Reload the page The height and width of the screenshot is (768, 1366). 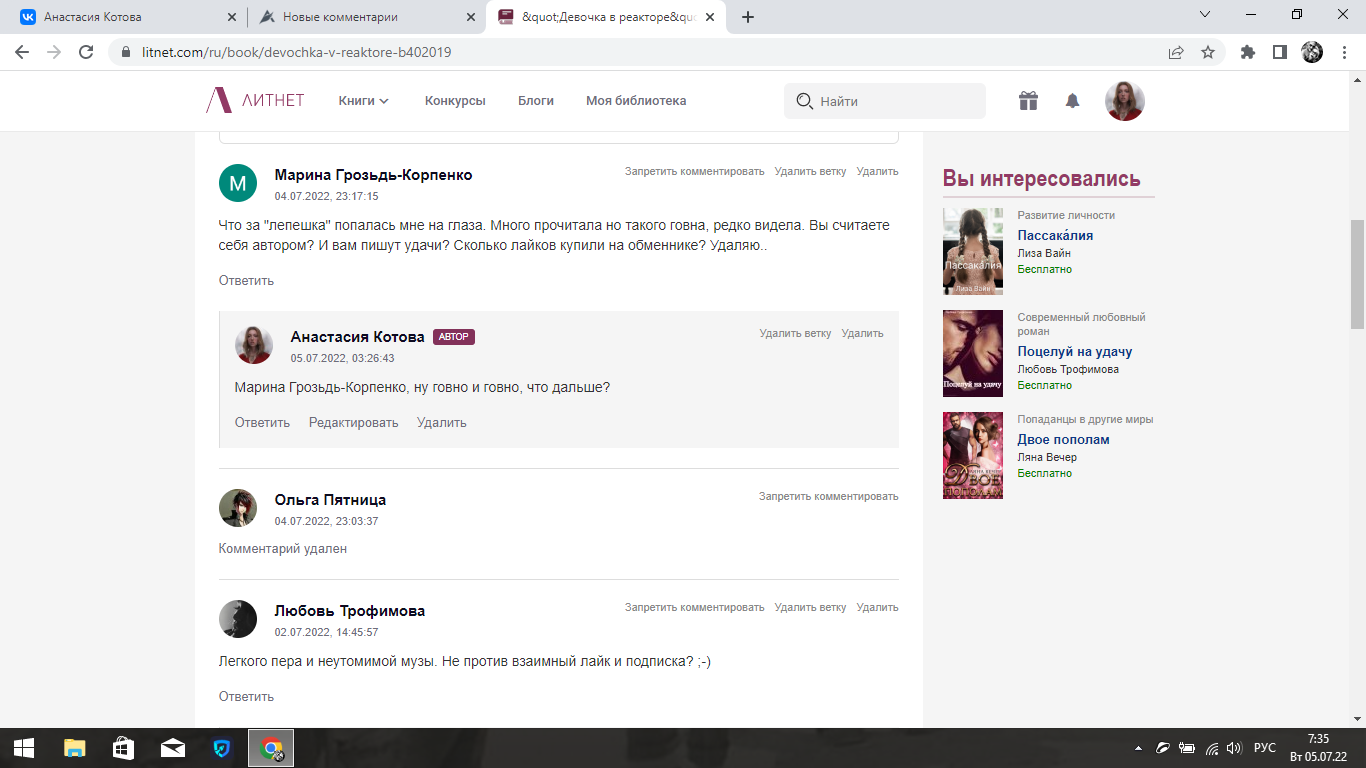click(86, 52)
